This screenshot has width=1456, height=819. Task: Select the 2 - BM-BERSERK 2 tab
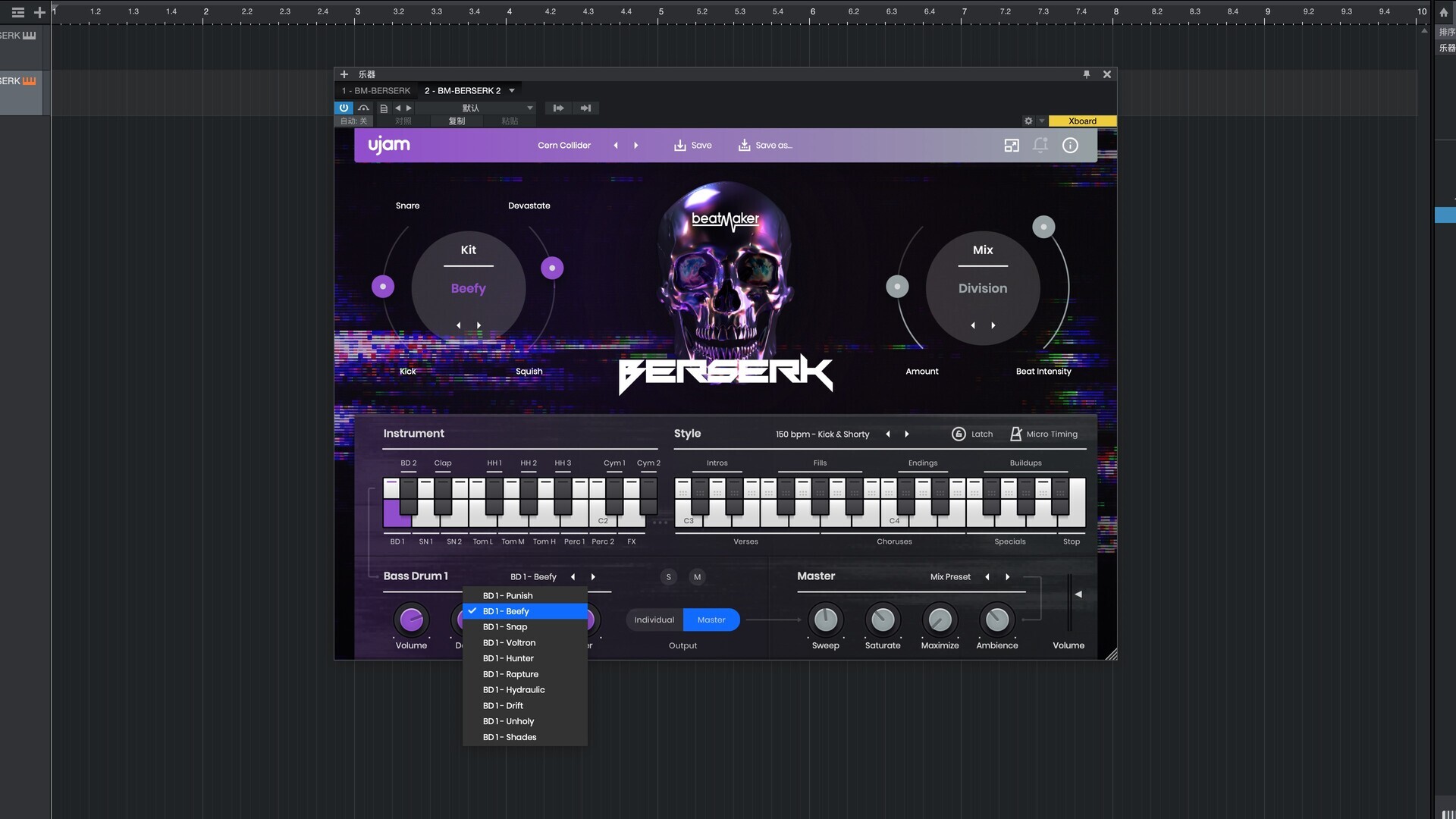(463, 90)
